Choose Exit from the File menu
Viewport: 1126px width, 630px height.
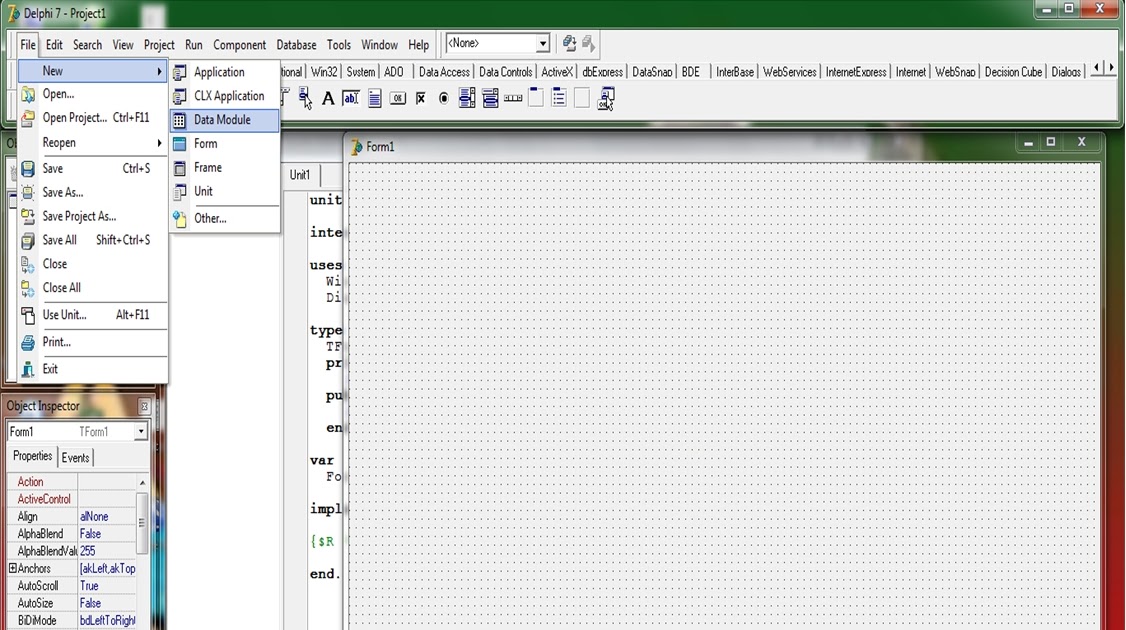coord(93,369)
